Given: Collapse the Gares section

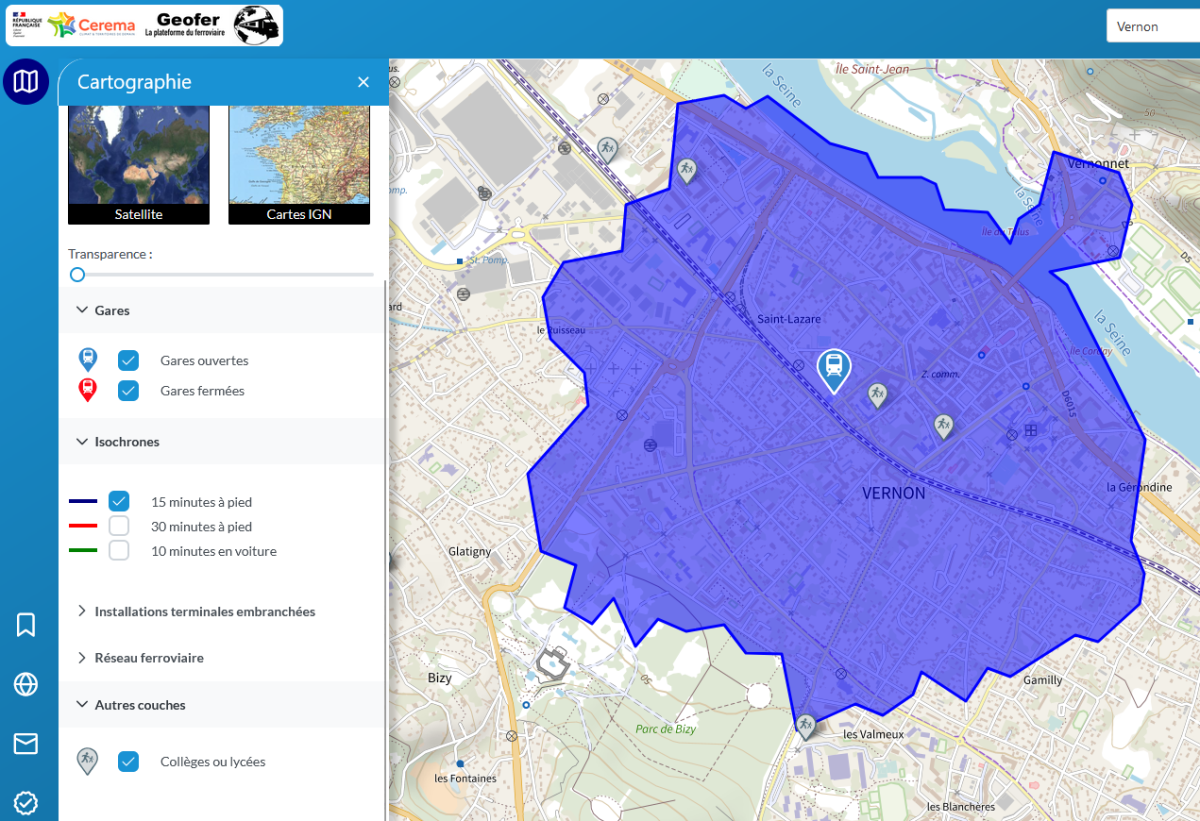Looking at the screenshot, I should [x=82, y=311].
